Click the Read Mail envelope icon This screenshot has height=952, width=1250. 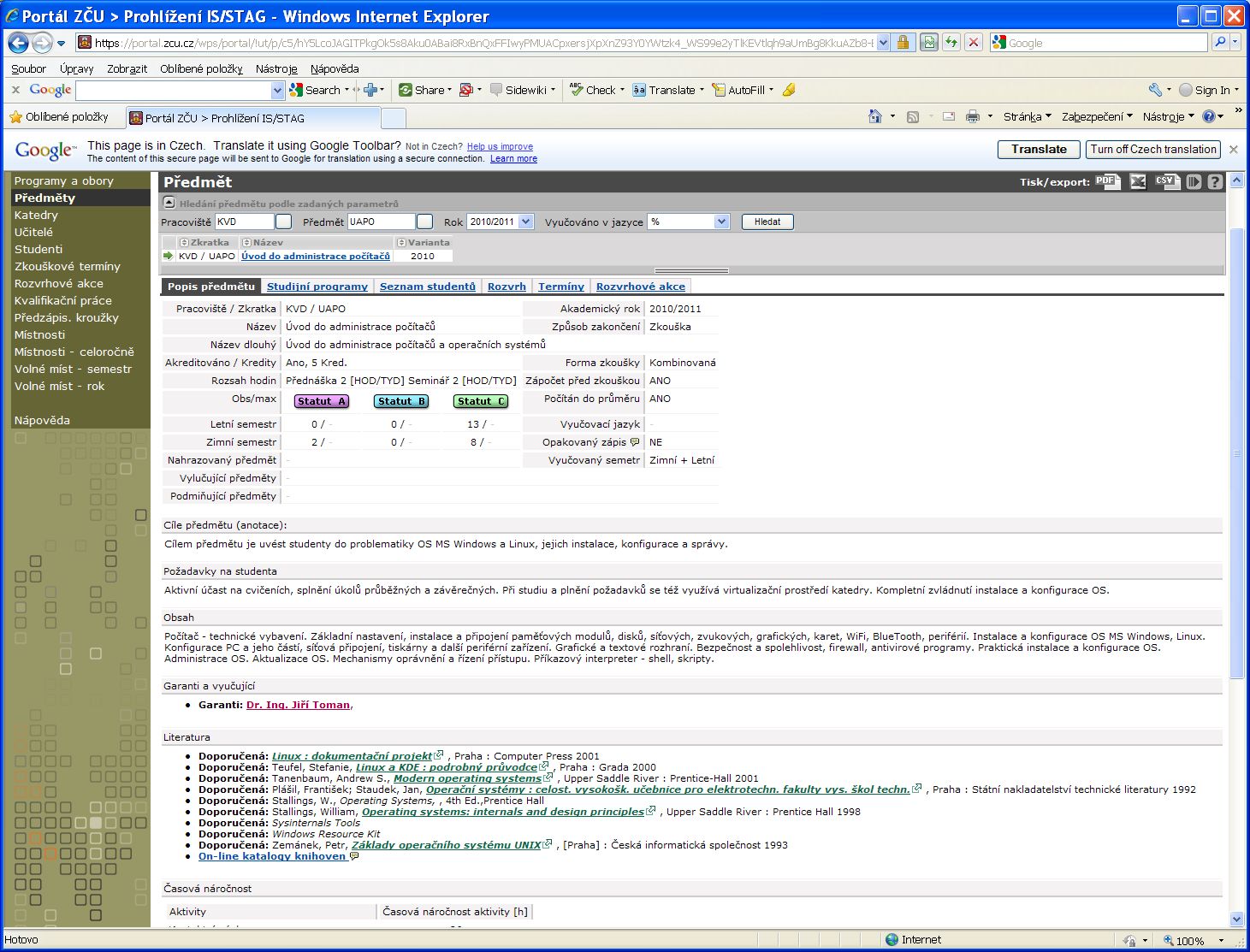point(949,116)
